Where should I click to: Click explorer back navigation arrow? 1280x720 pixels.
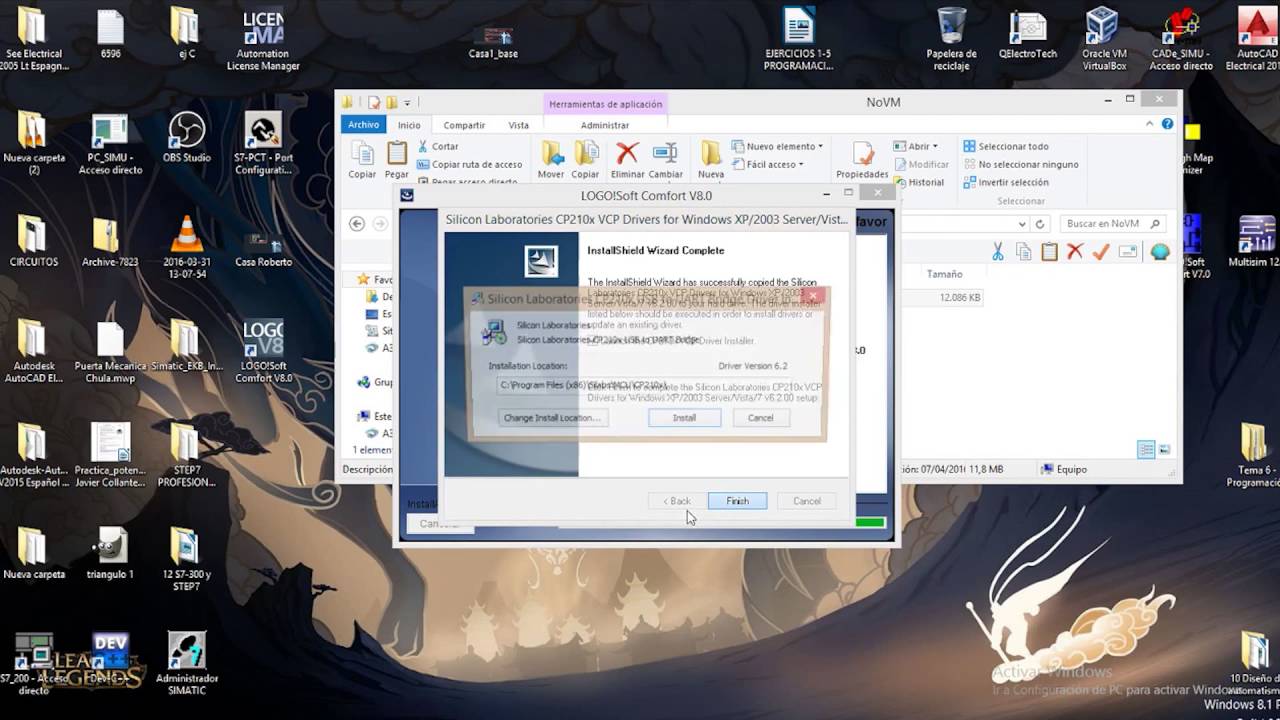357,224
